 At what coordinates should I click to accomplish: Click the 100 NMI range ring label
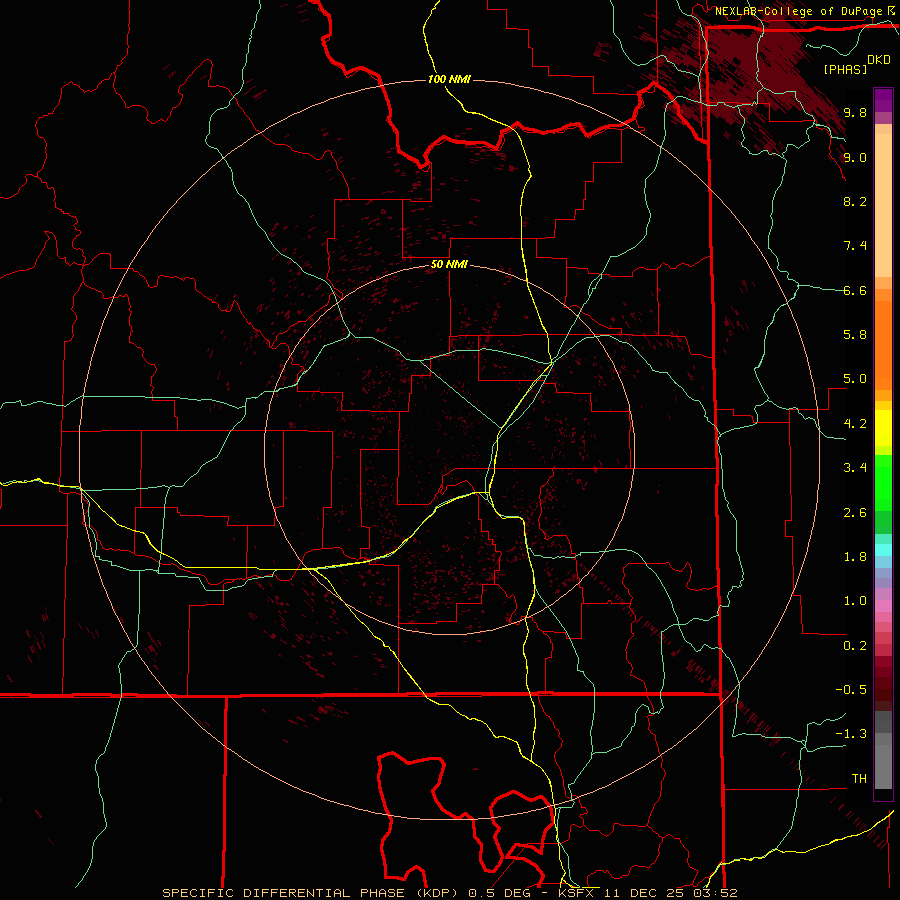449,79
